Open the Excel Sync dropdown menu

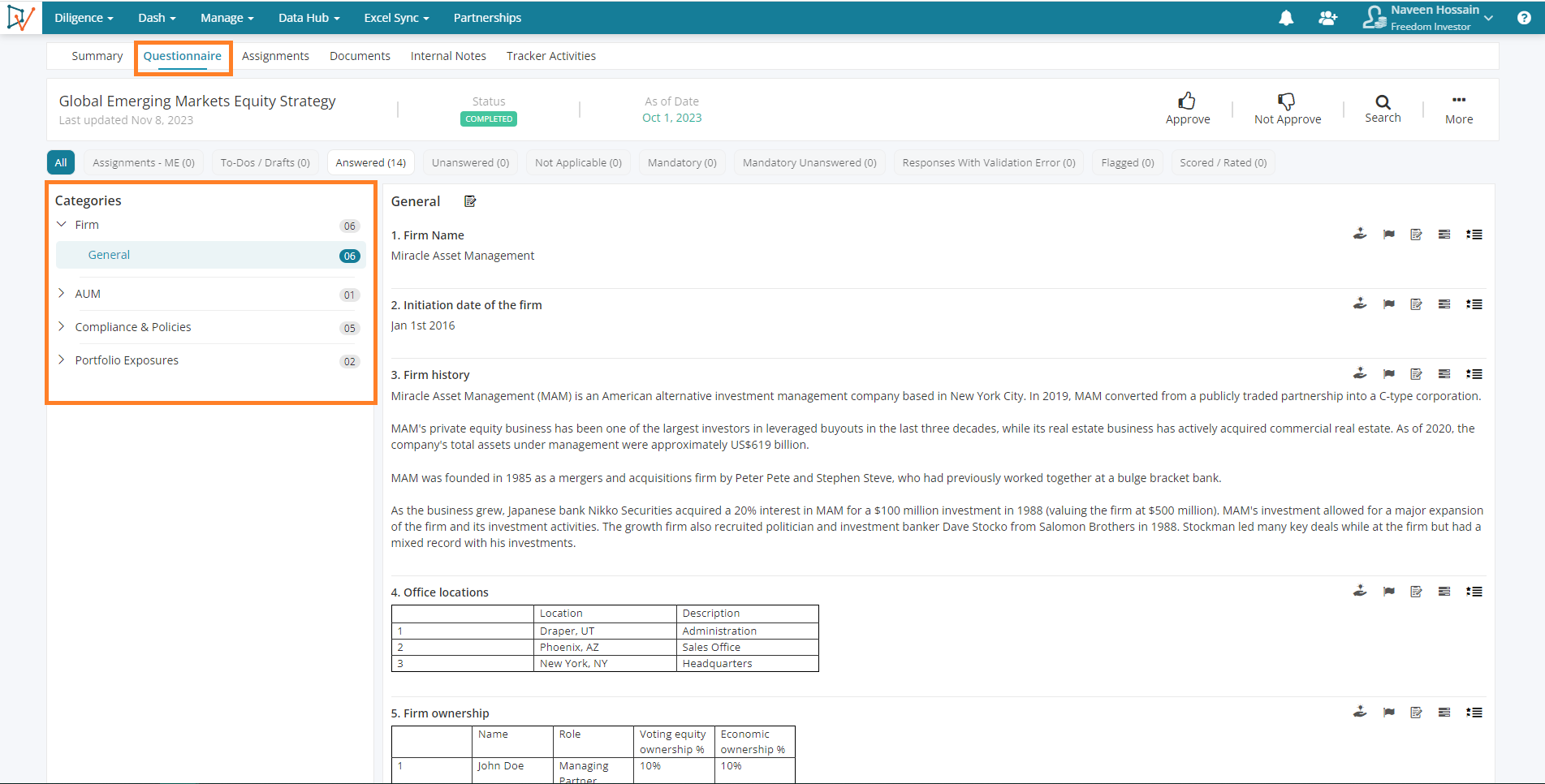pyautogui.click(x=396, y=18)
